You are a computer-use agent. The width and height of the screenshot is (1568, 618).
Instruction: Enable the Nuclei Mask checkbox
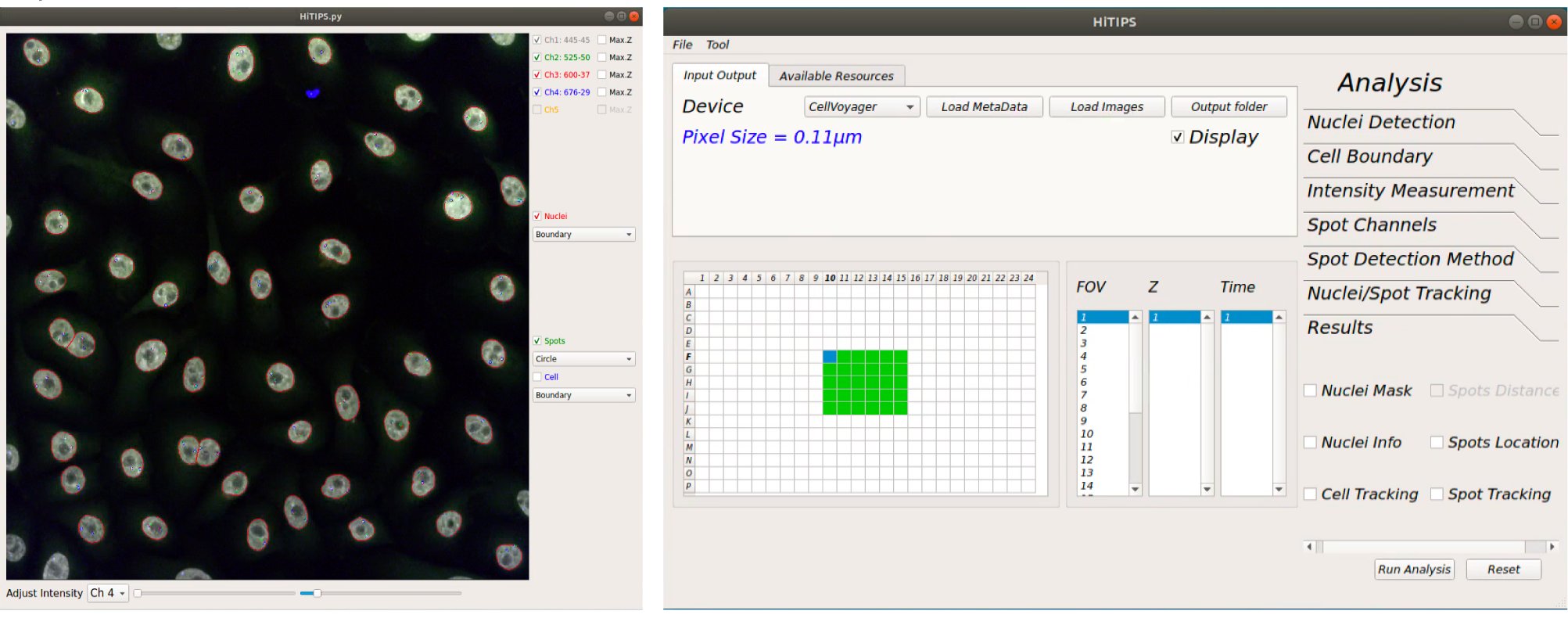(x=1310, y=390)
